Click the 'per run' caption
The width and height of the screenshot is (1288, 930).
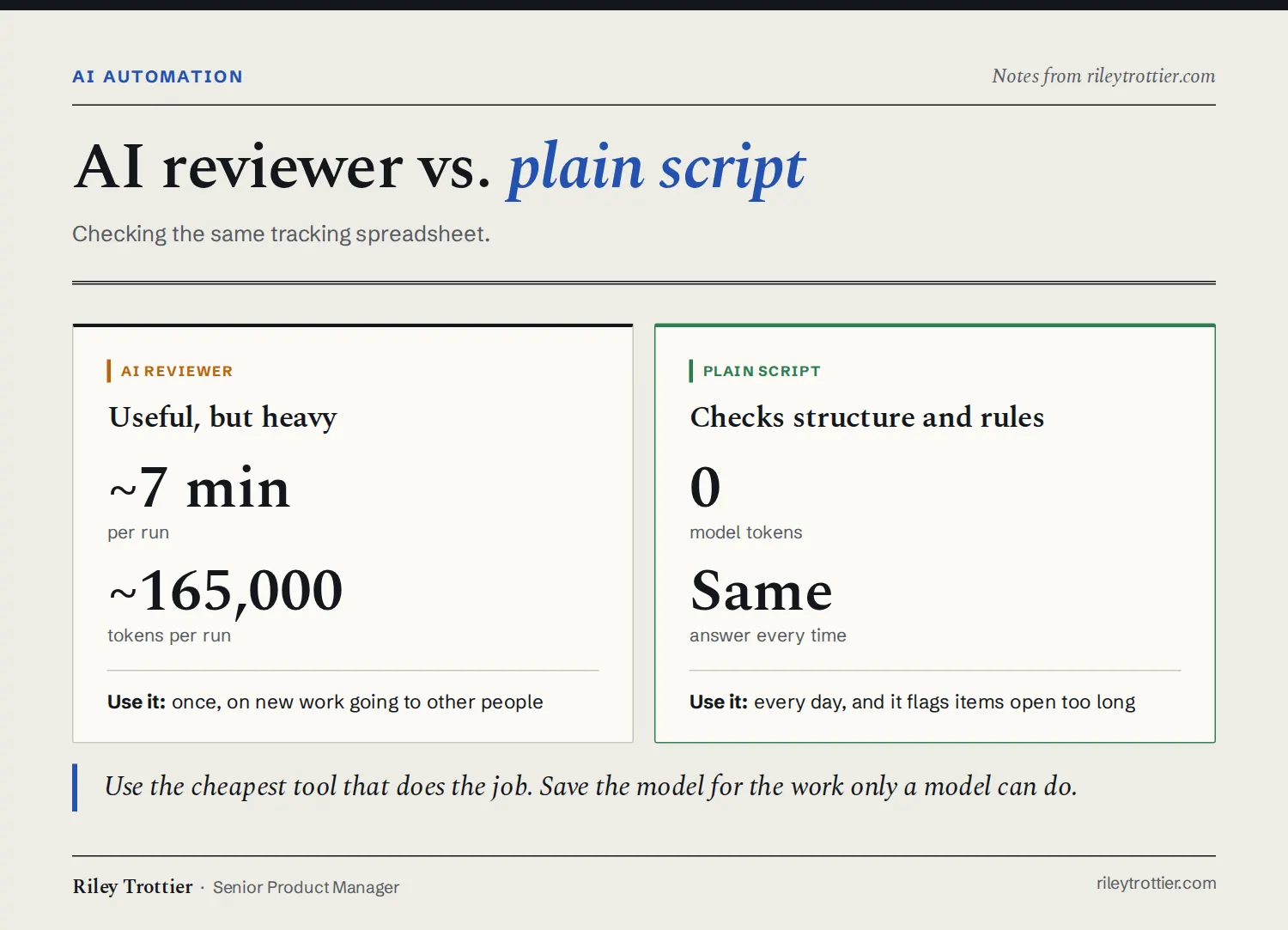[x=138, y=532]
